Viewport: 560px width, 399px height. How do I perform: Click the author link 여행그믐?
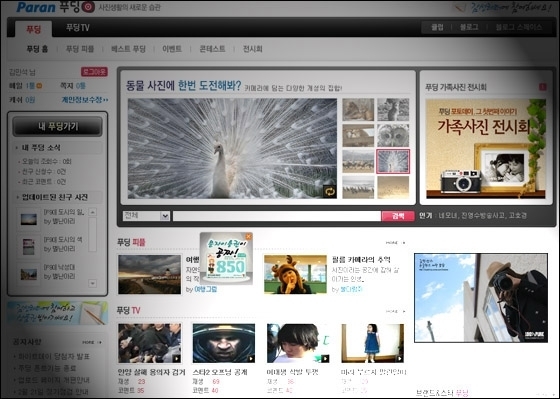[205, 289]
